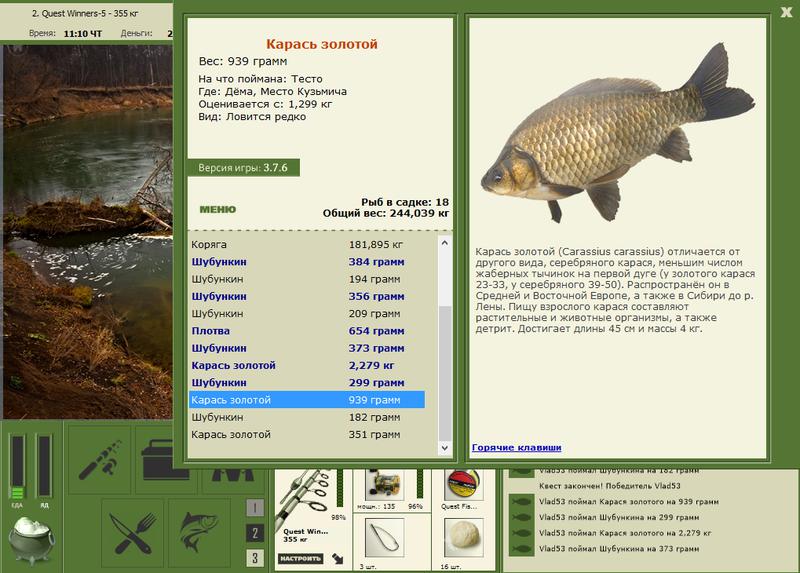Viewport: 800px width, 573px height.
Task: Select Шубункин 384 грамм row
Action: pyautogui.click(x=307, y=262)
